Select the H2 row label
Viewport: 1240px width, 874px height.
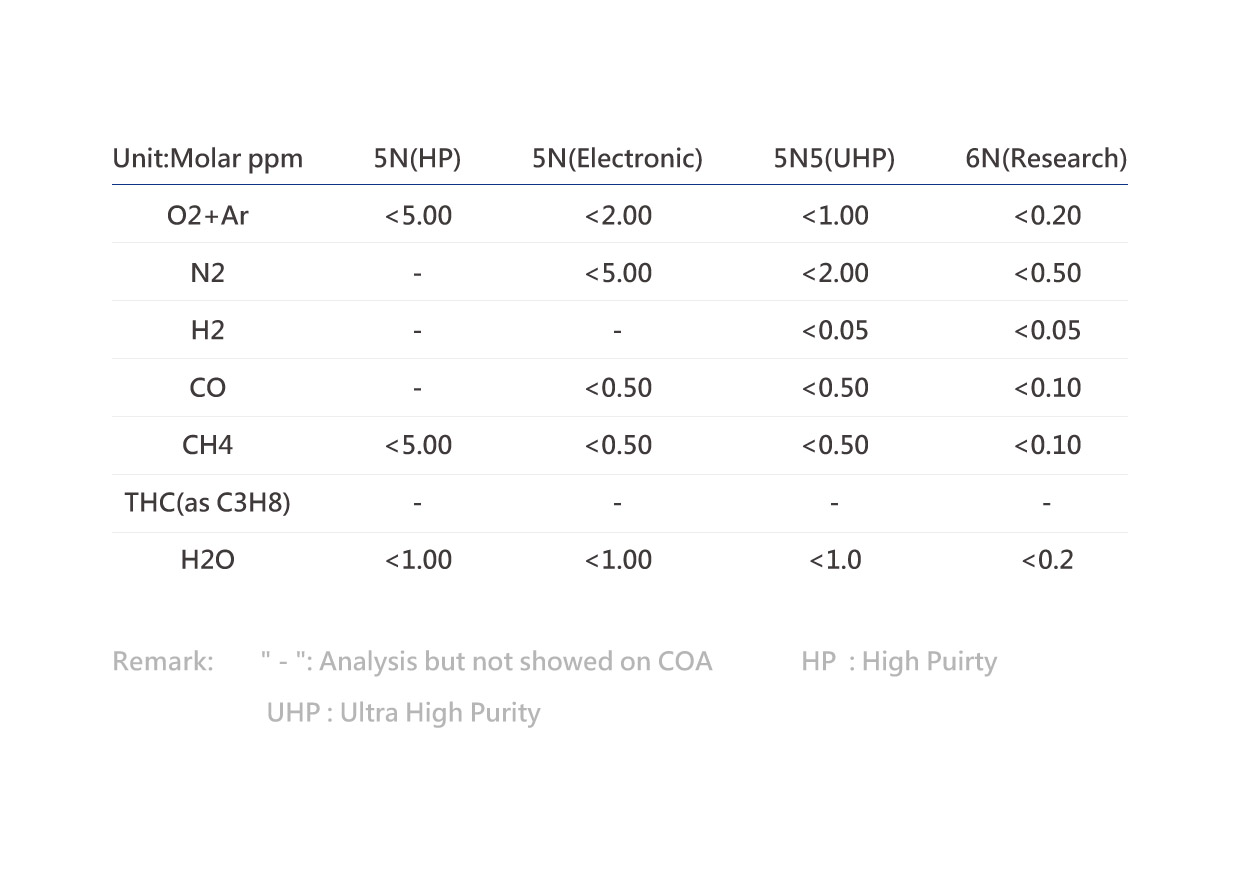pos(207,331)
